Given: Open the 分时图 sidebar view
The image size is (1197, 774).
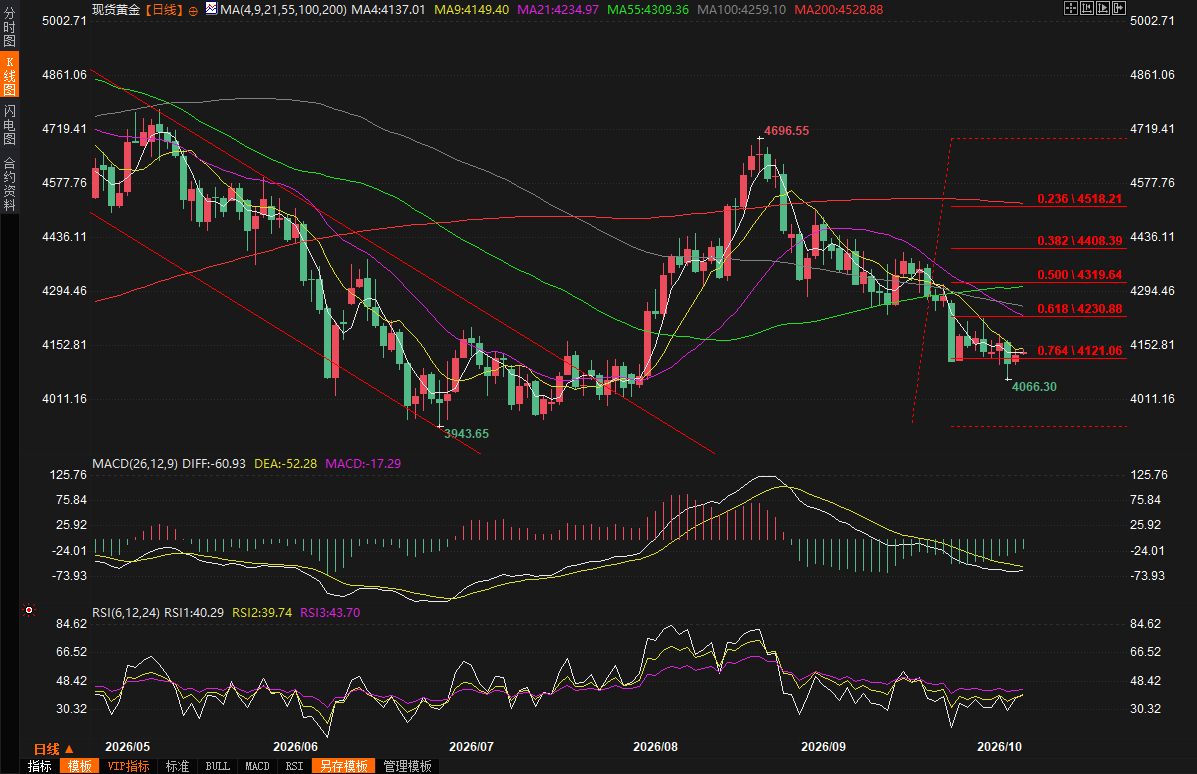Looking at the screenshot, I should click(x=9, y=27).
